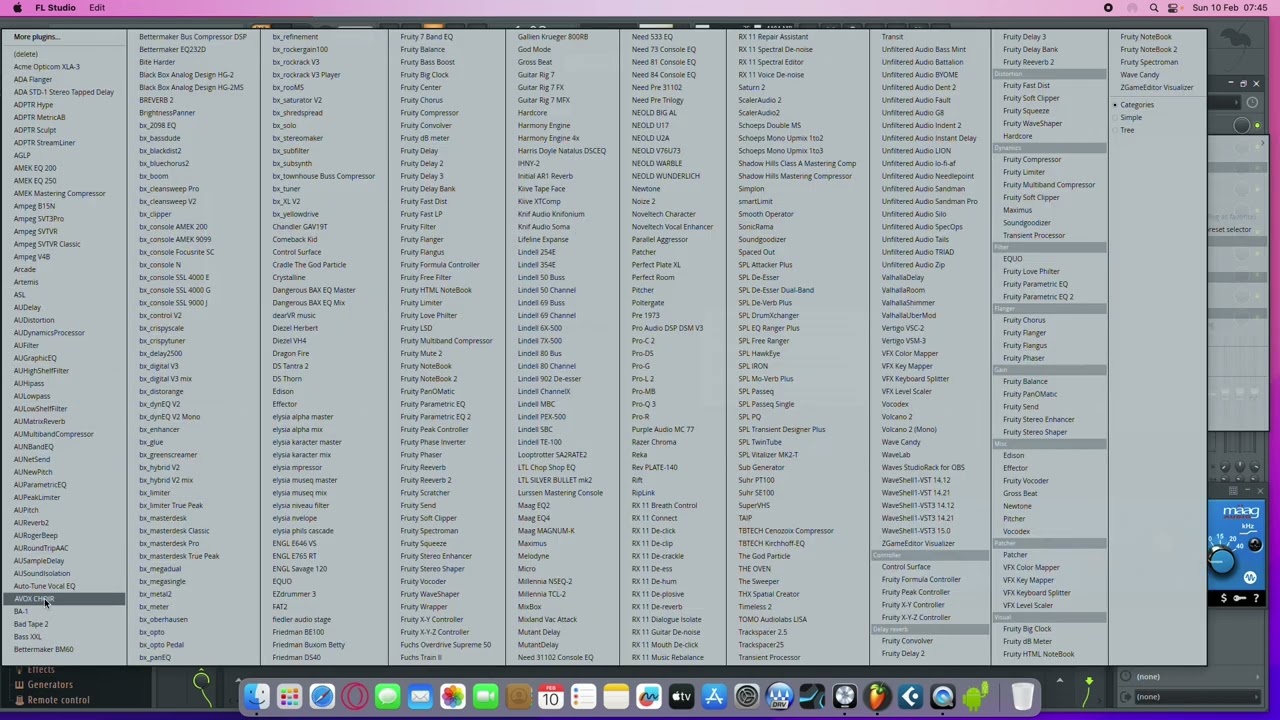Click the date and time in menu bar
Image resolution: width=1280 pixels, height=720 pixels.
click(1230, 8)
